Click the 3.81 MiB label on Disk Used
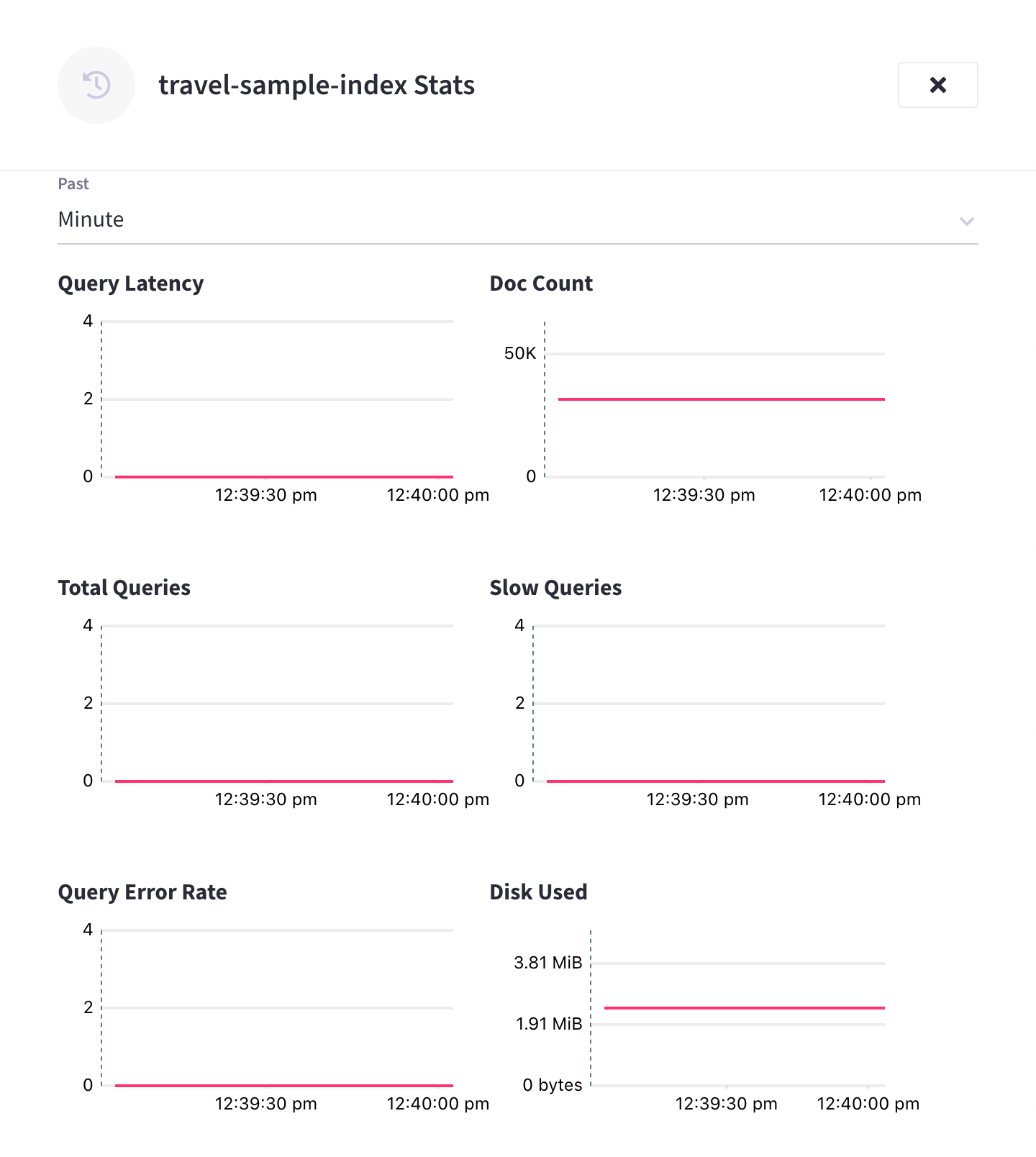Screen dimensions: 1036x1157 coord(547,963)
